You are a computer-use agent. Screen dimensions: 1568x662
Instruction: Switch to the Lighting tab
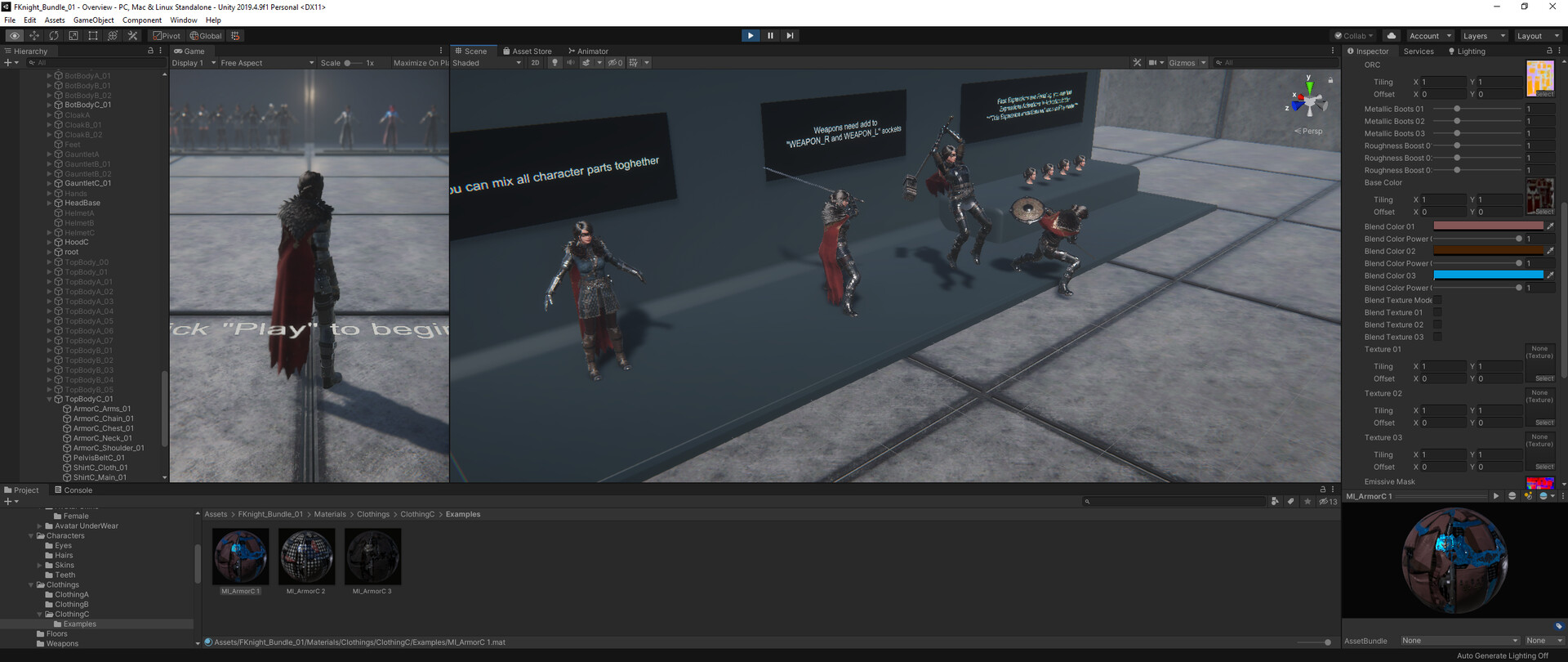click(1467, 51)
